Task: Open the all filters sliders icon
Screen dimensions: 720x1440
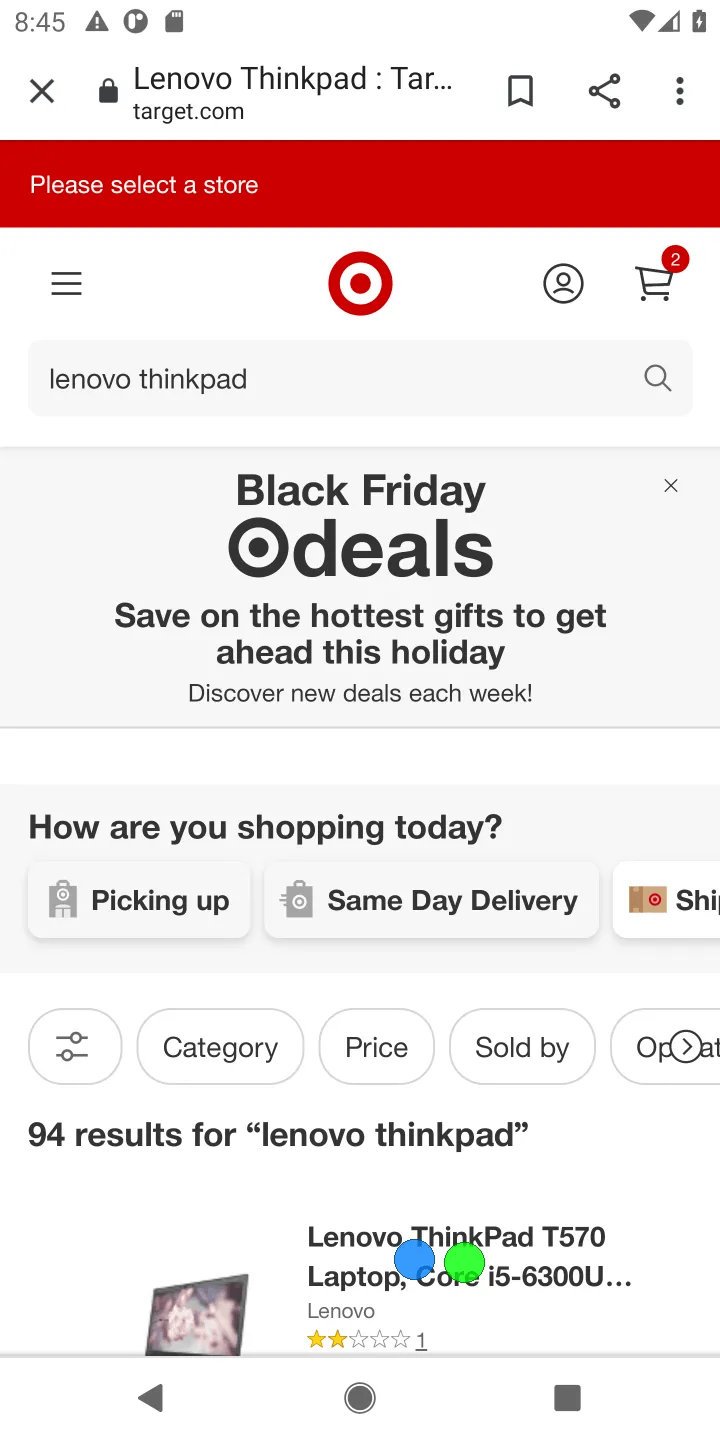Action: pyautogui.click(x=74, y=1047)
